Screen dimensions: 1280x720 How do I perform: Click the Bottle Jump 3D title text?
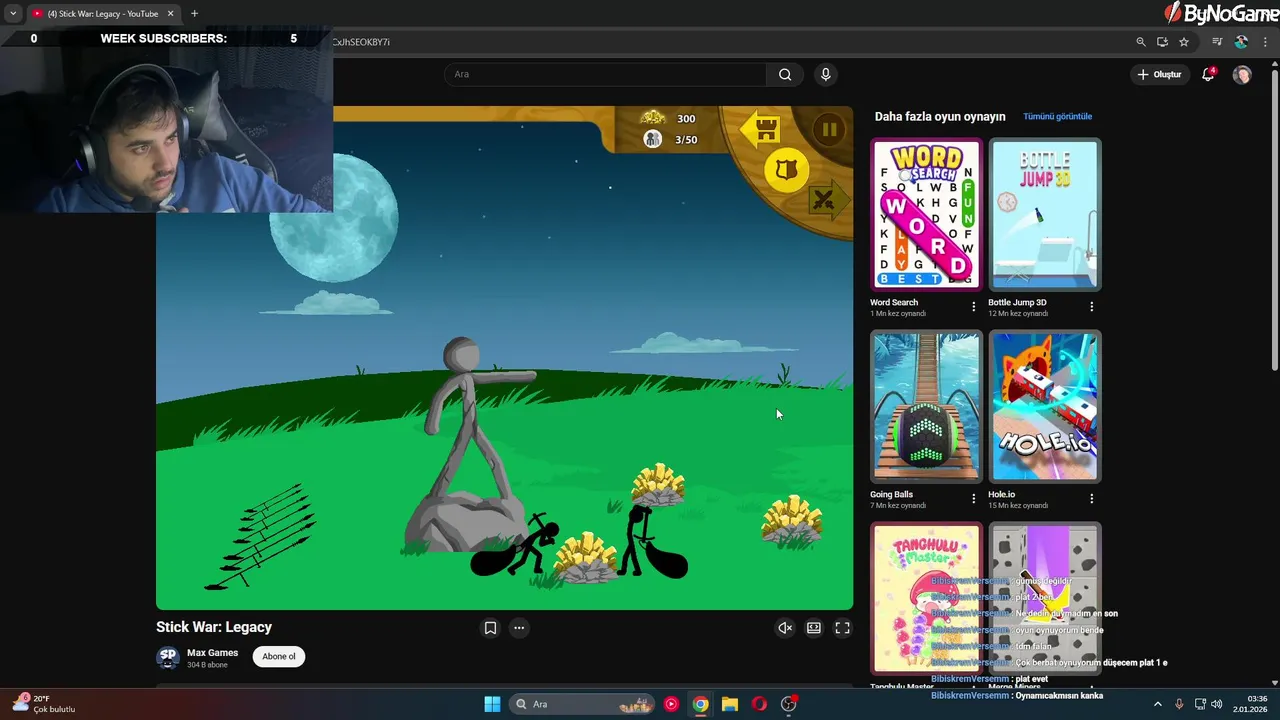(x=1017, y=302)
